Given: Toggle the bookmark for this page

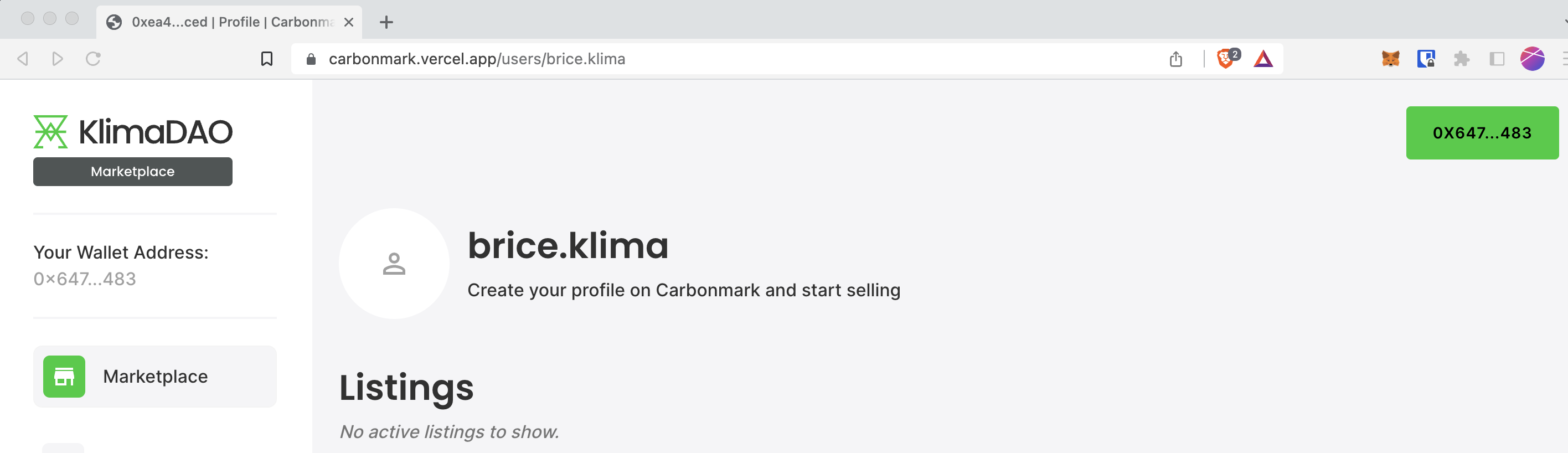Looking at the screenshot, I should (x=267, y=59).
